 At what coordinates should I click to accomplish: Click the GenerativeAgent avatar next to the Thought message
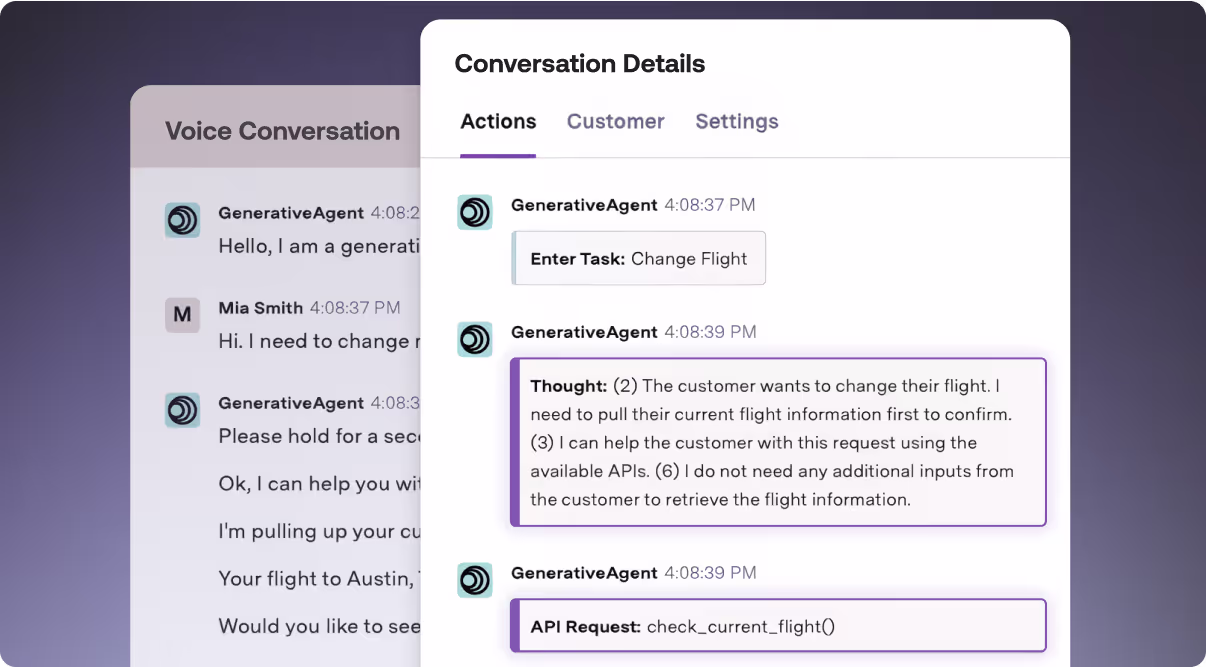(x=475, y=339)
